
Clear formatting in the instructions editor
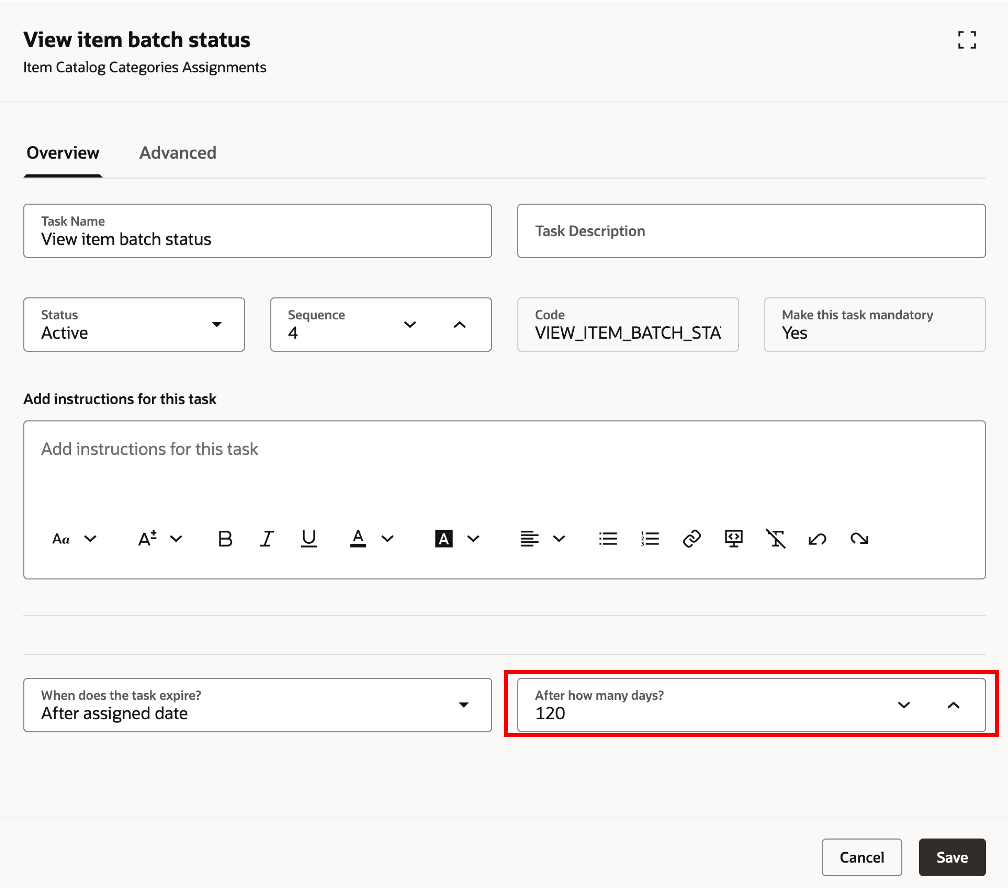(776, 538)
